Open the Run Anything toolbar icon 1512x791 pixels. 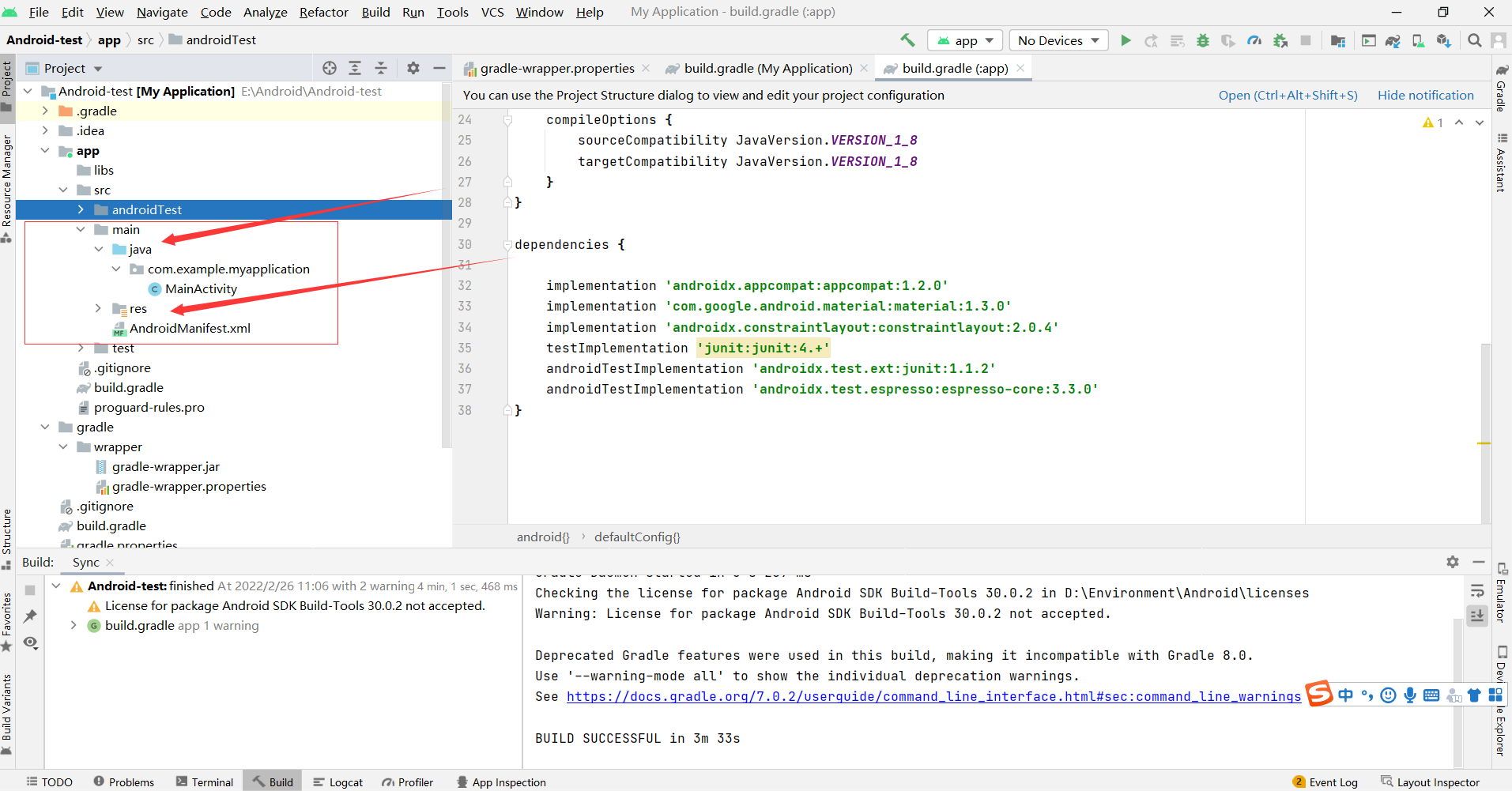pos(1369,40)
